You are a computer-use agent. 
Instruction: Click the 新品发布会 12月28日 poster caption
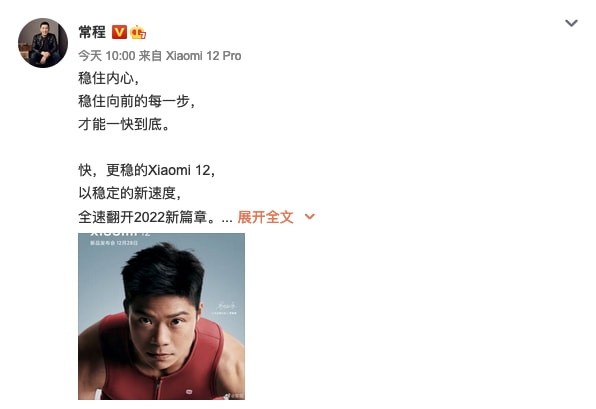114,243
